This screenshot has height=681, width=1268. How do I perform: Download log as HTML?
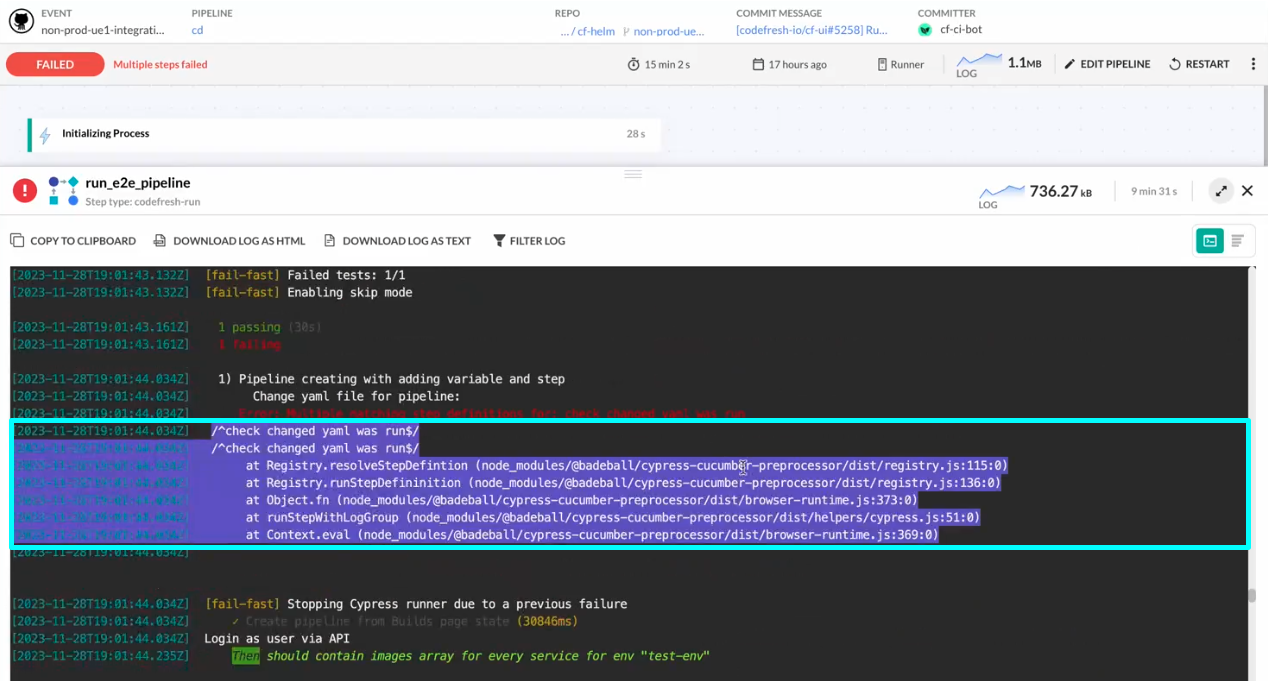pyautogui.click(x=229, y=241)
